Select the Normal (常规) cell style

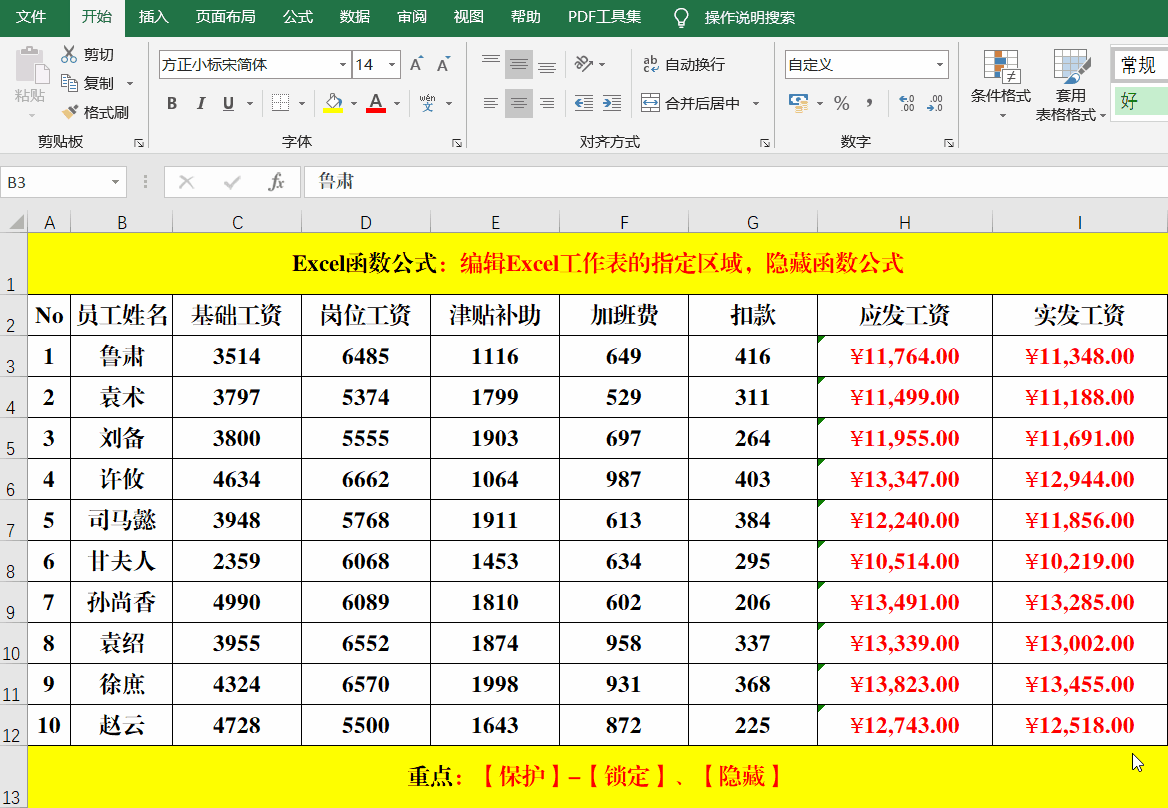point(1140,66)
